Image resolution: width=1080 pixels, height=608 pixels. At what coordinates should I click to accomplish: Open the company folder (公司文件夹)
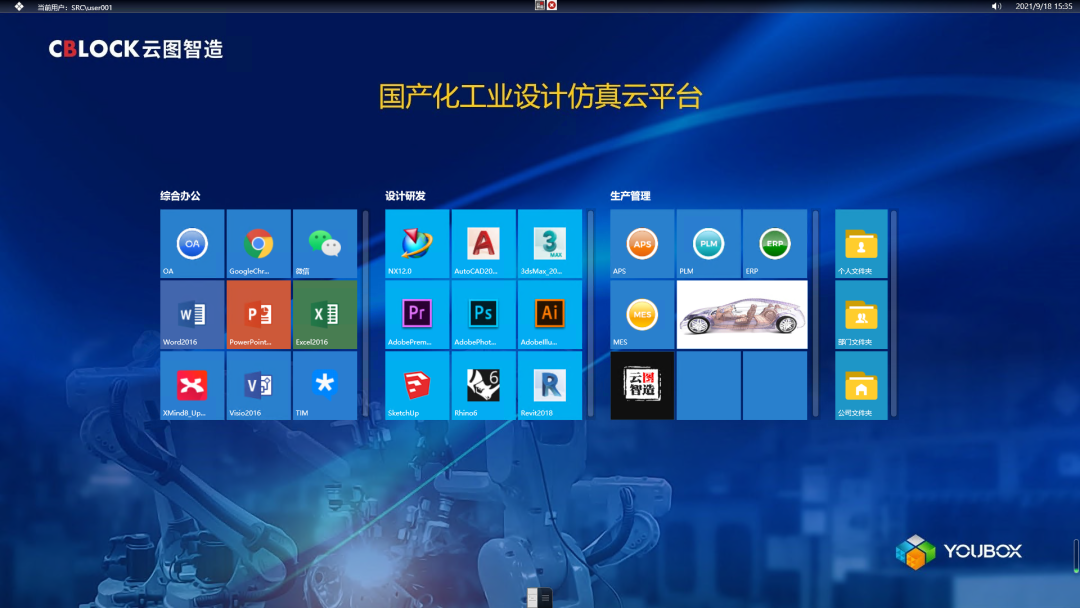(861, 386)
